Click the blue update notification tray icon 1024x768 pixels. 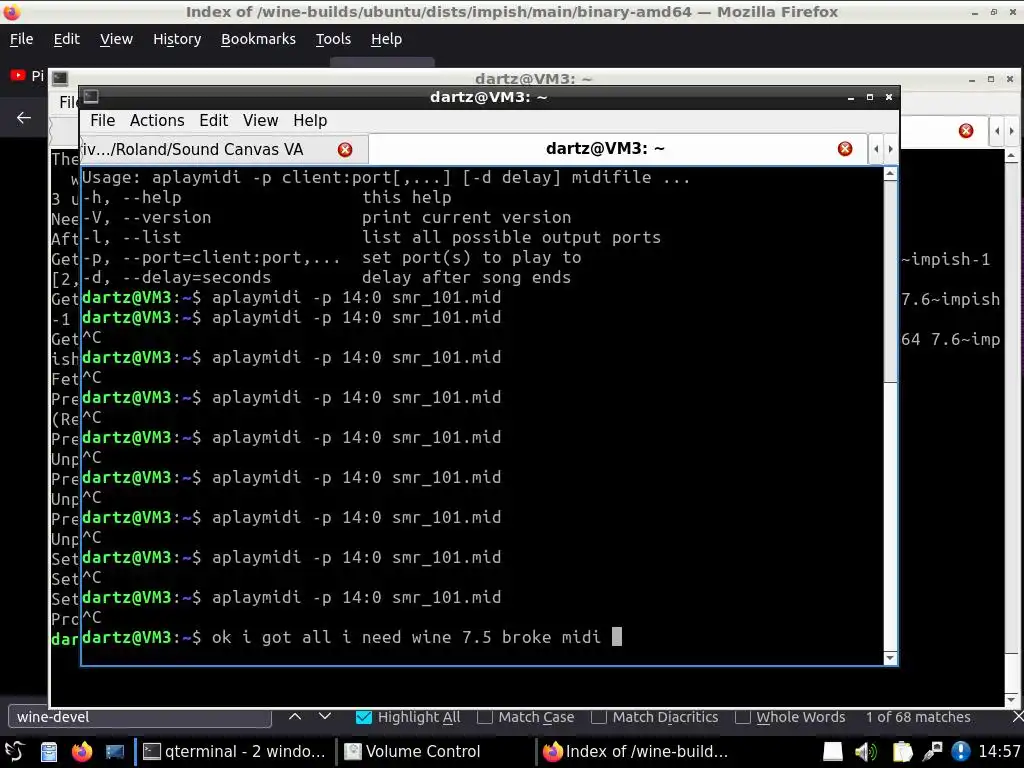tap(960, 752)
